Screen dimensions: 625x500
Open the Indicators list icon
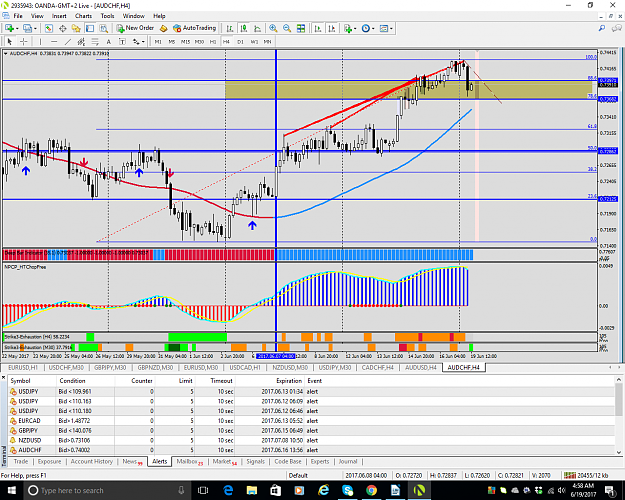click(348, 28)
